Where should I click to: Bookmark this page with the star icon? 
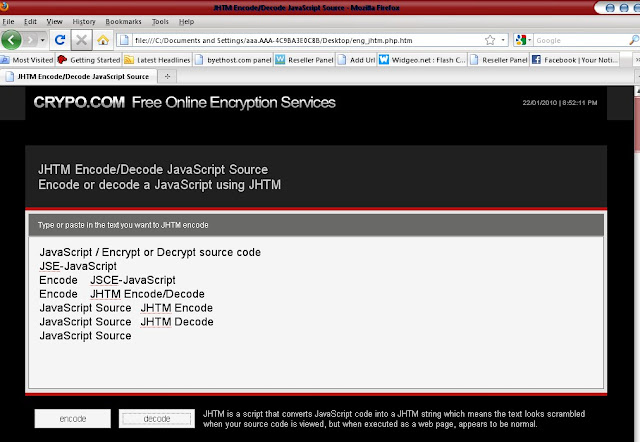point(490,40)
